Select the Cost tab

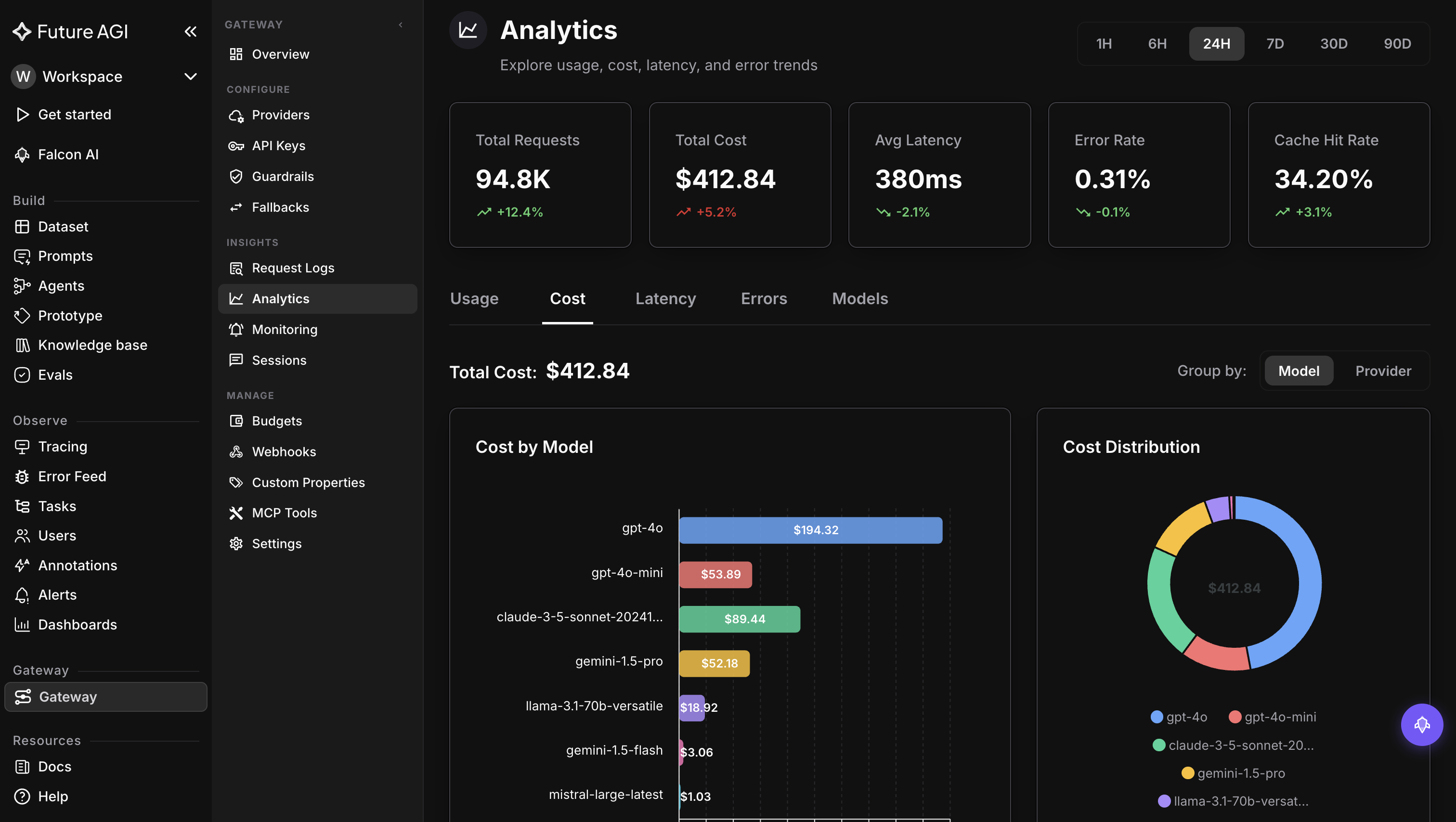point(568,299)
